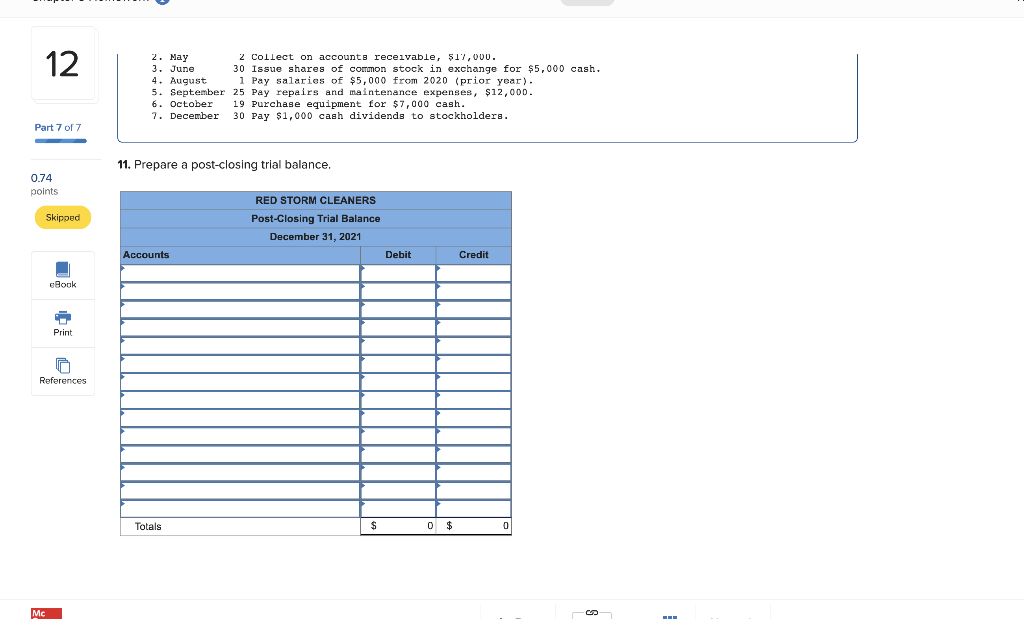Click the Mc Graw Hill logo

point(46,613)
